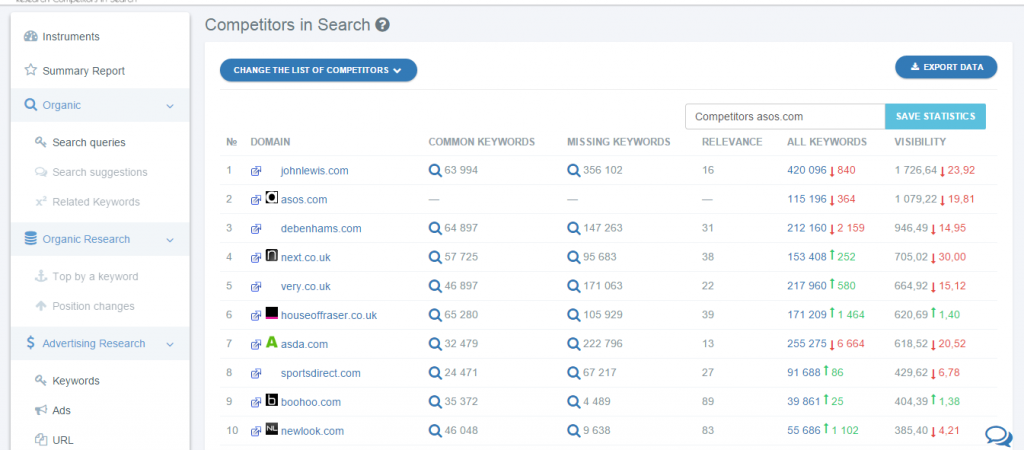Open Change the List of Competitors dropdown
Screen dimensions: 1024x450
318,70
